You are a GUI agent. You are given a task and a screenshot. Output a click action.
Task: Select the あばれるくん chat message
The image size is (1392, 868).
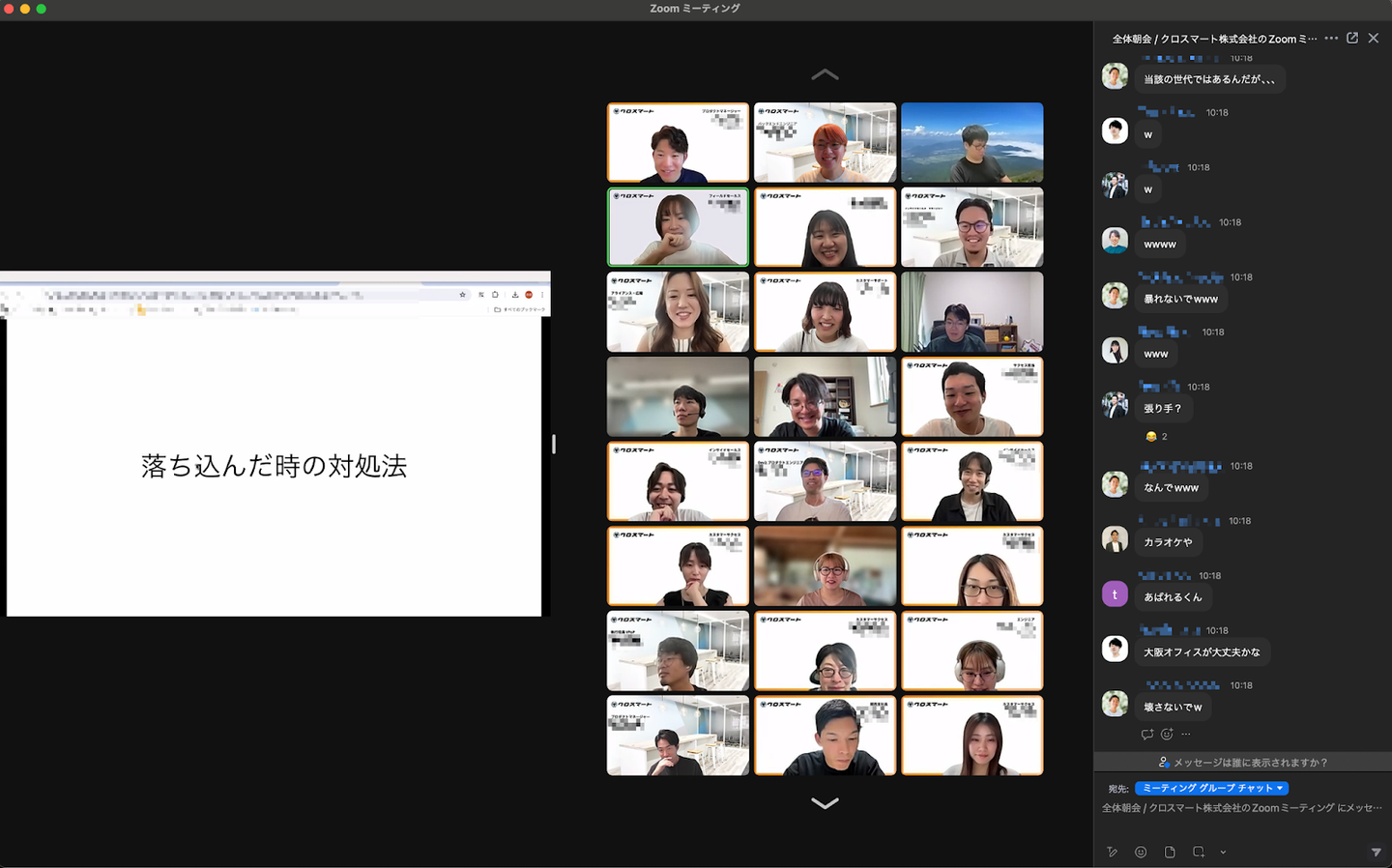coord(1173,597)
